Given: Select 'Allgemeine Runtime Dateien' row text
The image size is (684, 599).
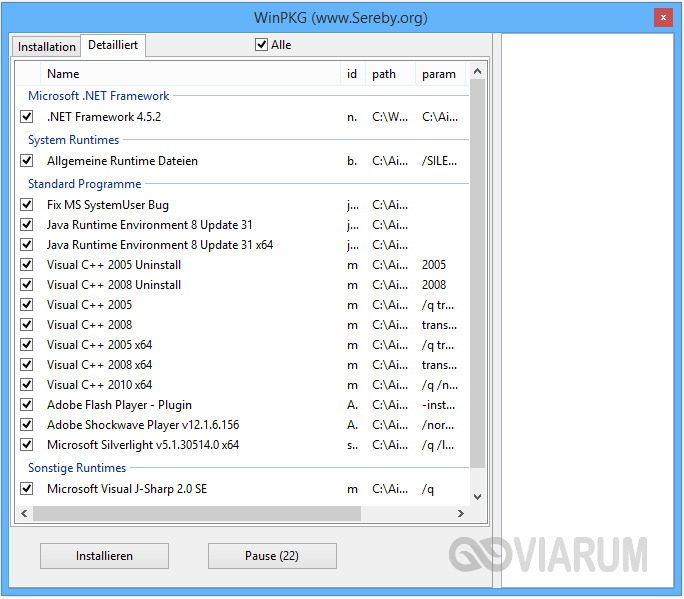Looking at the screenshot, I should click(122, 161).
